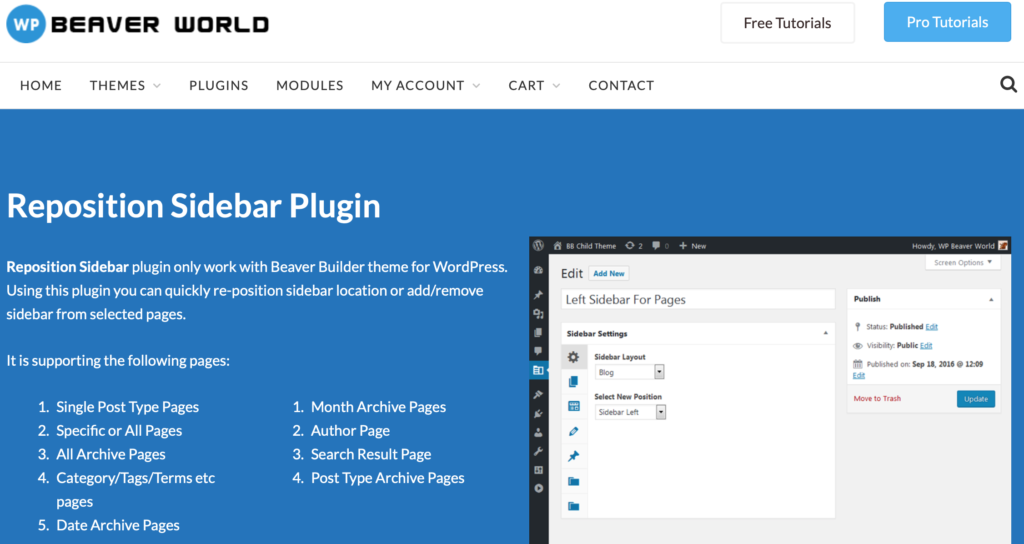Screen dimensions: 1024x544
Task: Open the Users person icon in admin menu
Action: 538,432
